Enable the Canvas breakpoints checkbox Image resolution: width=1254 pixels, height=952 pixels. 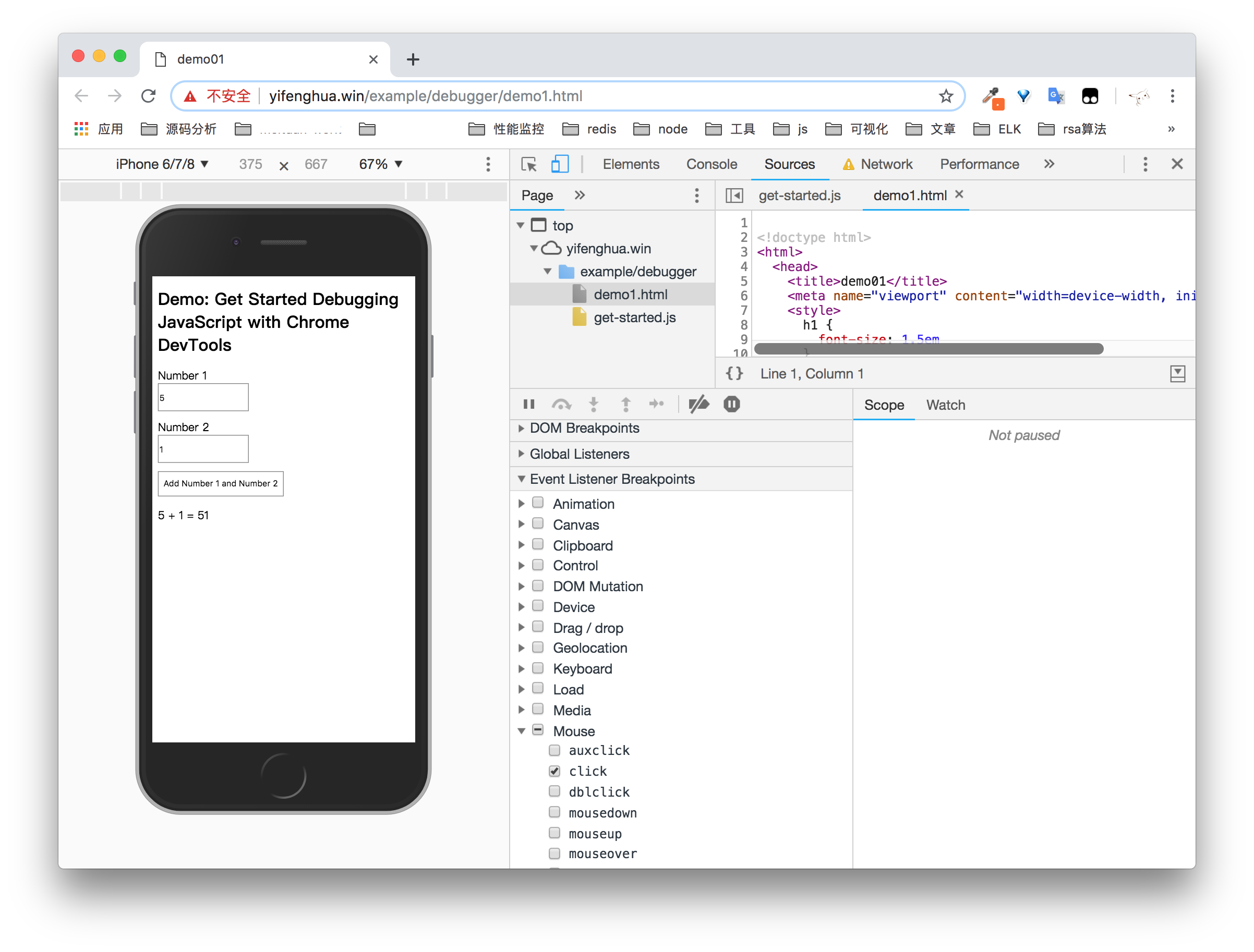tap(538, 523)
